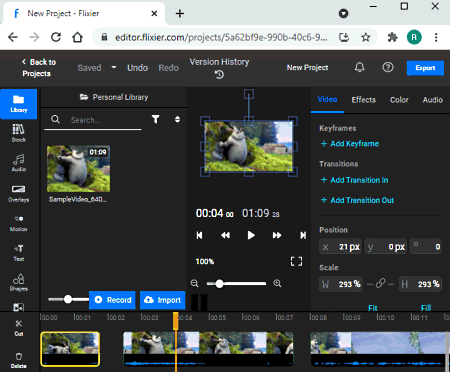Fast forward the preview playback
The height and width of the screenshot is (372, 450).
click(277, 235)
